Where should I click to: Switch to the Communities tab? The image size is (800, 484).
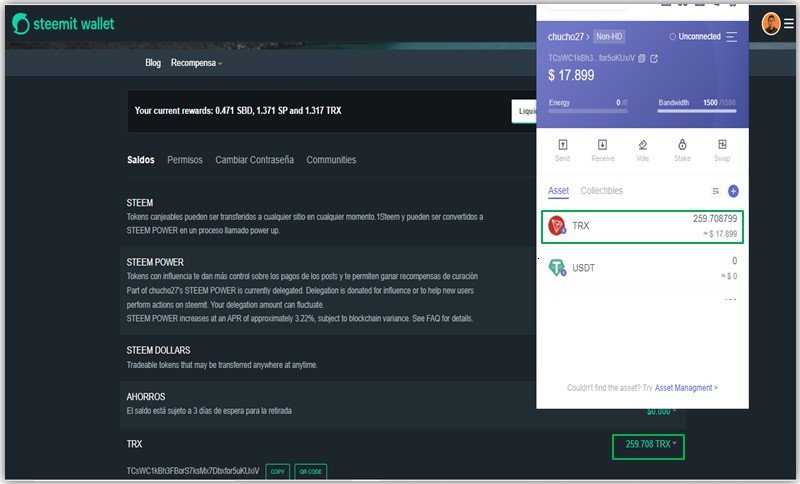[x=331, y=160]
